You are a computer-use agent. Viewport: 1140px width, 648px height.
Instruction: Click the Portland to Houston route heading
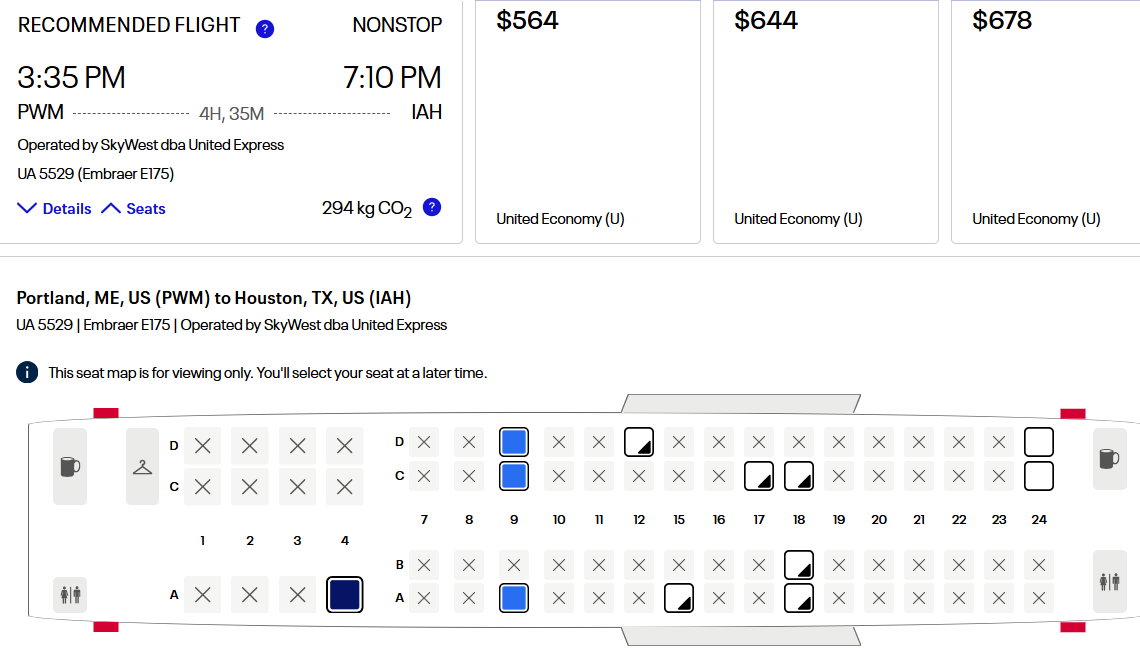[214, 298]
